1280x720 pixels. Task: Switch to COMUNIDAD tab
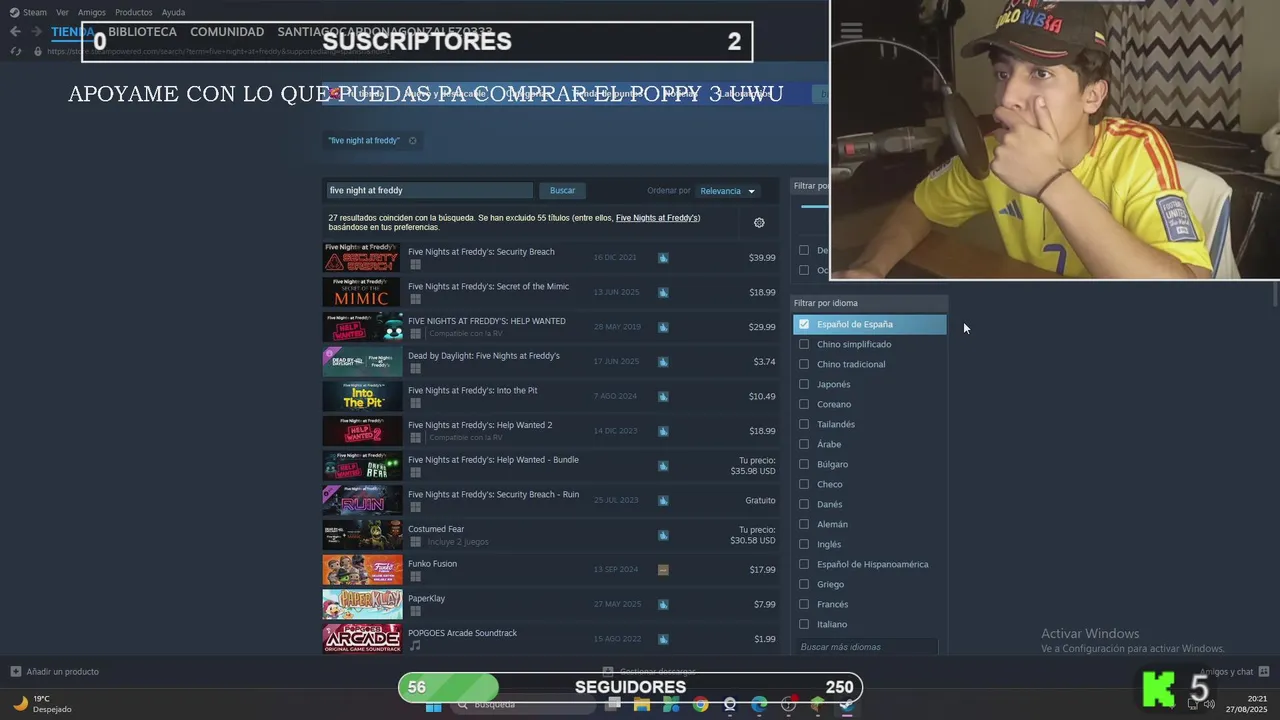[227, 32]
